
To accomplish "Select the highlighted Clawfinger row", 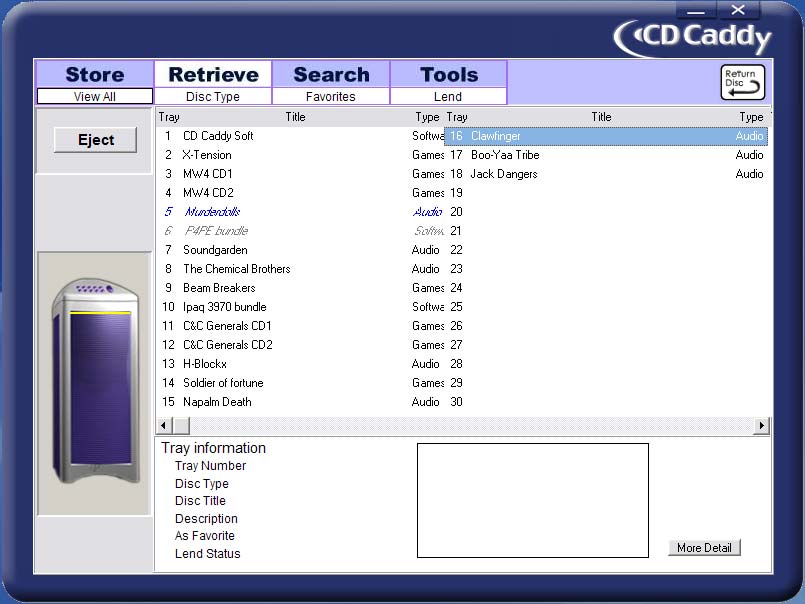I will (606, 136).
